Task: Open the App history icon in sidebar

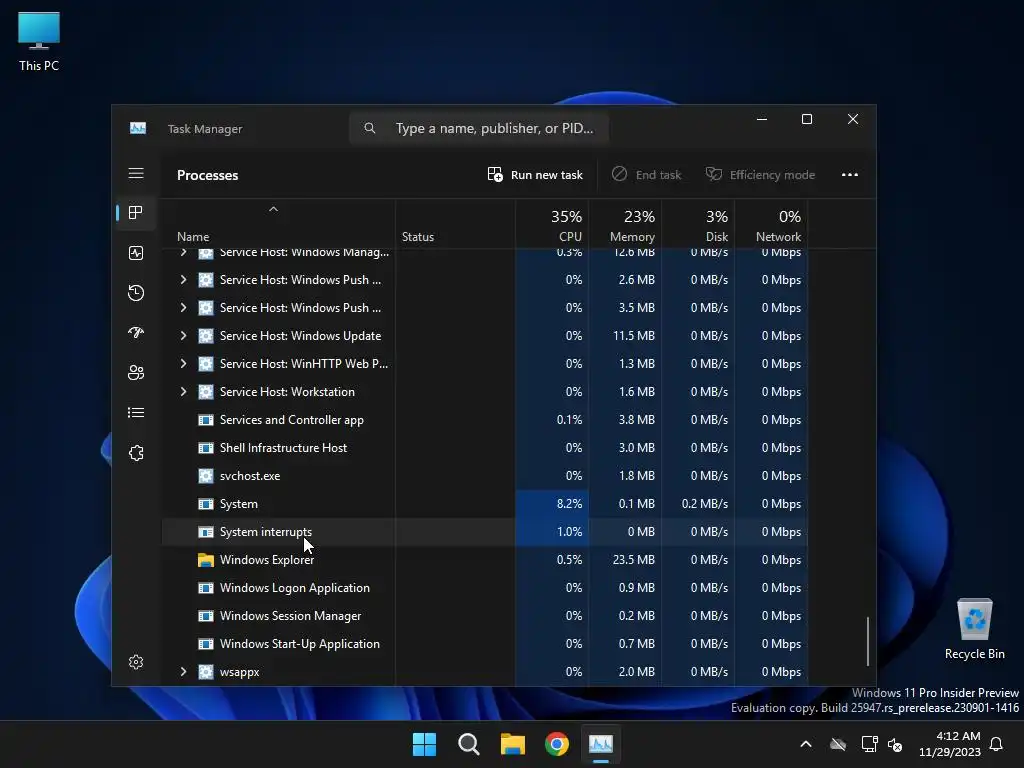Action: 136,293
